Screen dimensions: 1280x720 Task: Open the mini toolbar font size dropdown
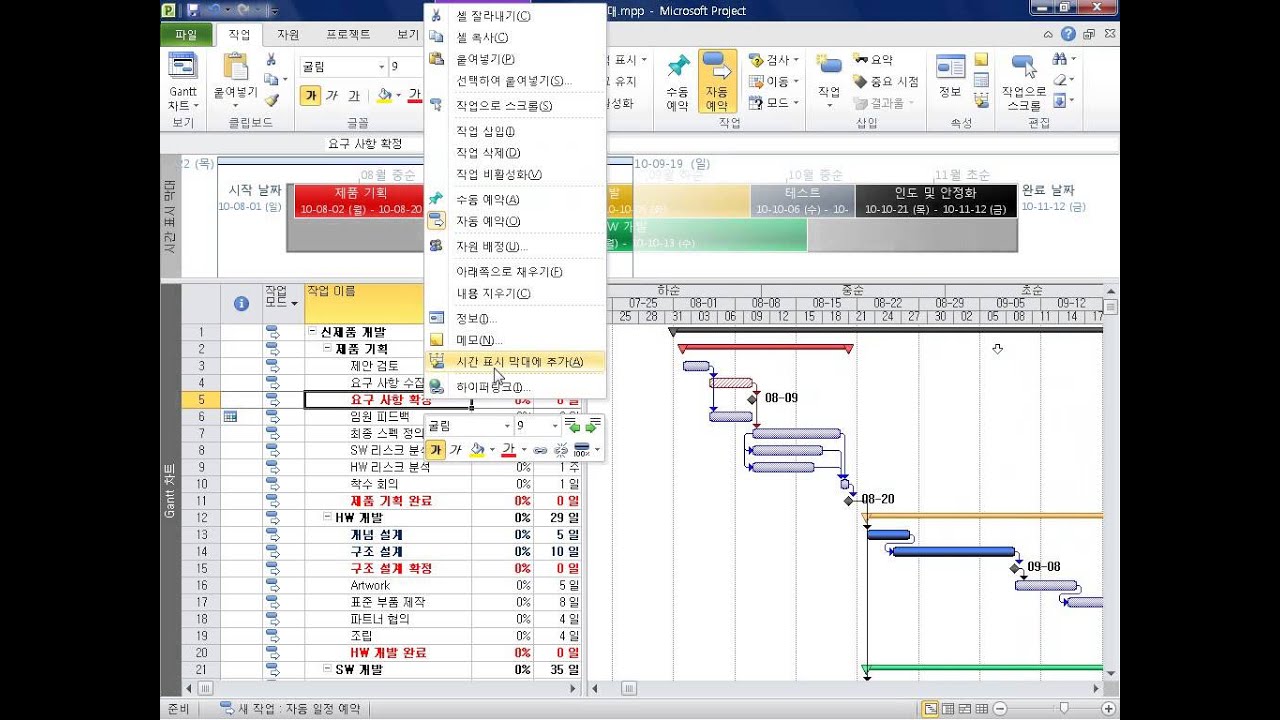pos(555,426)
